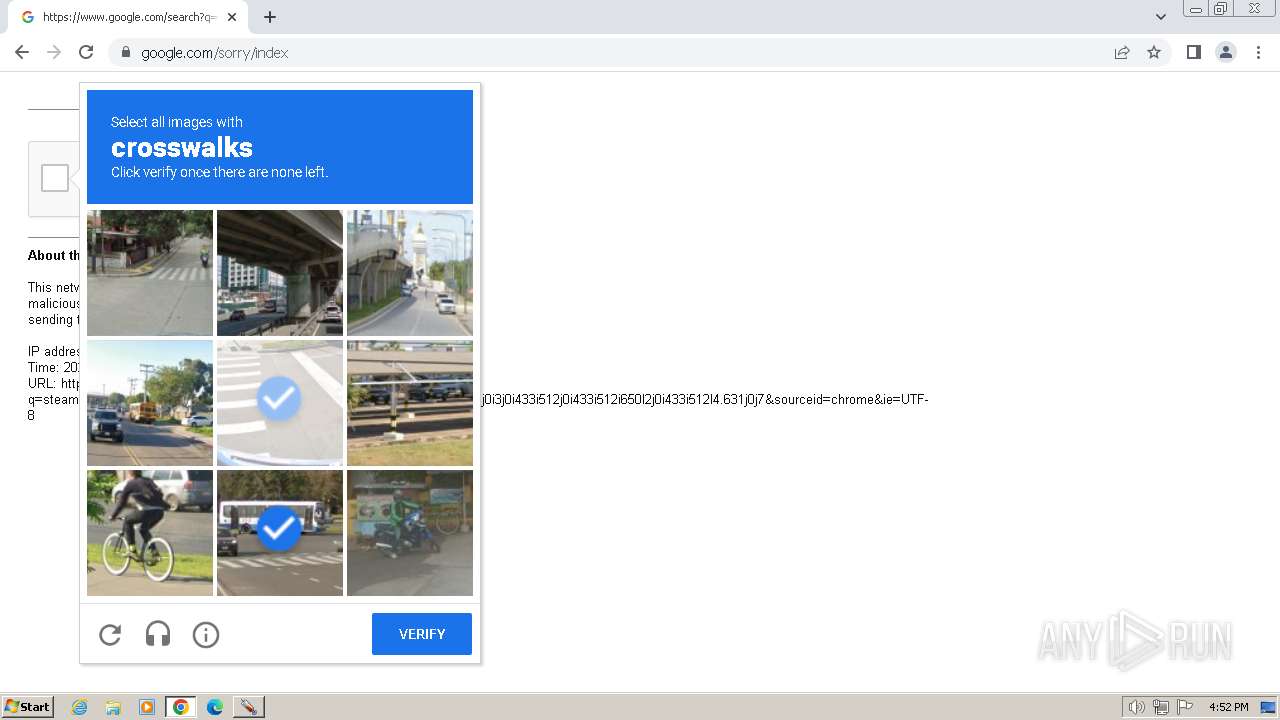Bookmark this tab with star icon

tap(1154, 52)
